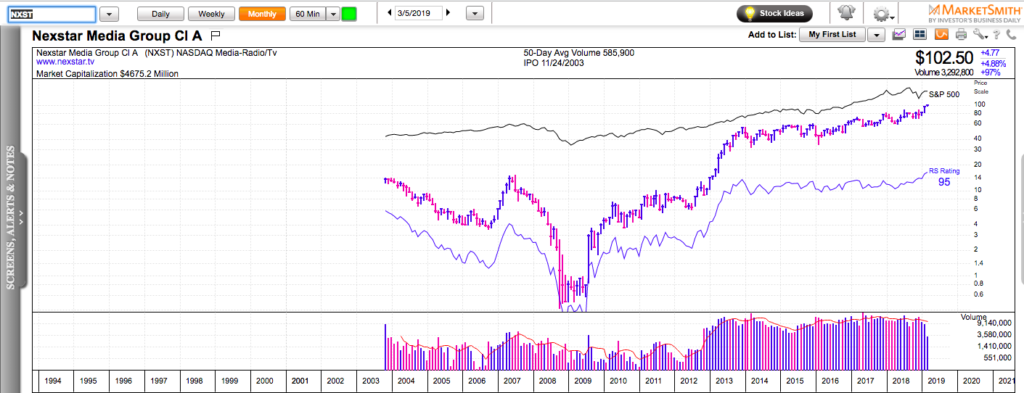This screenshot has height=393, width=1024.
Task: Expand the Add to List dropdown arrow
Action: point(876,35)
